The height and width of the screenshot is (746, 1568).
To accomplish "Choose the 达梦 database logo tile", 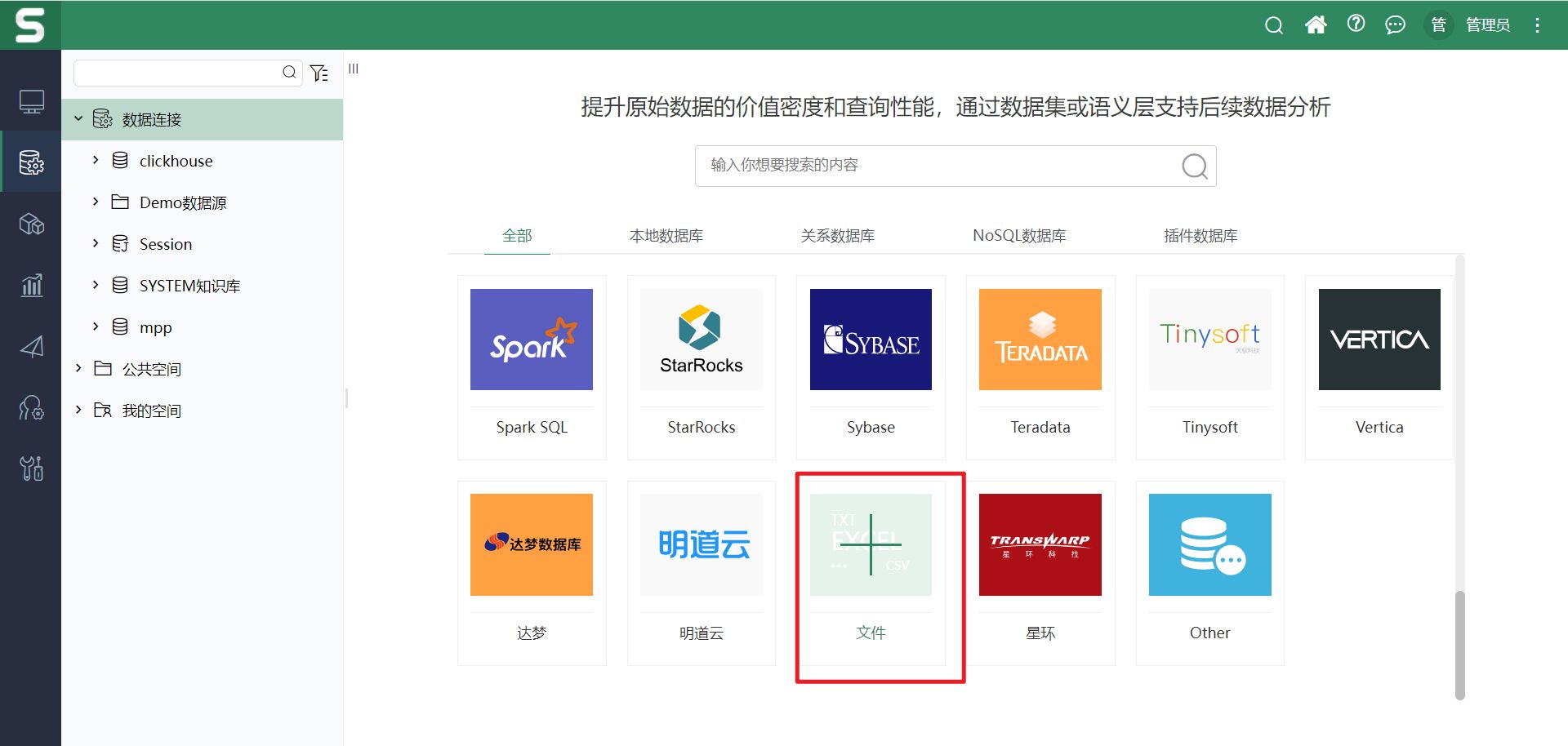I will click(x=532, y=544).
